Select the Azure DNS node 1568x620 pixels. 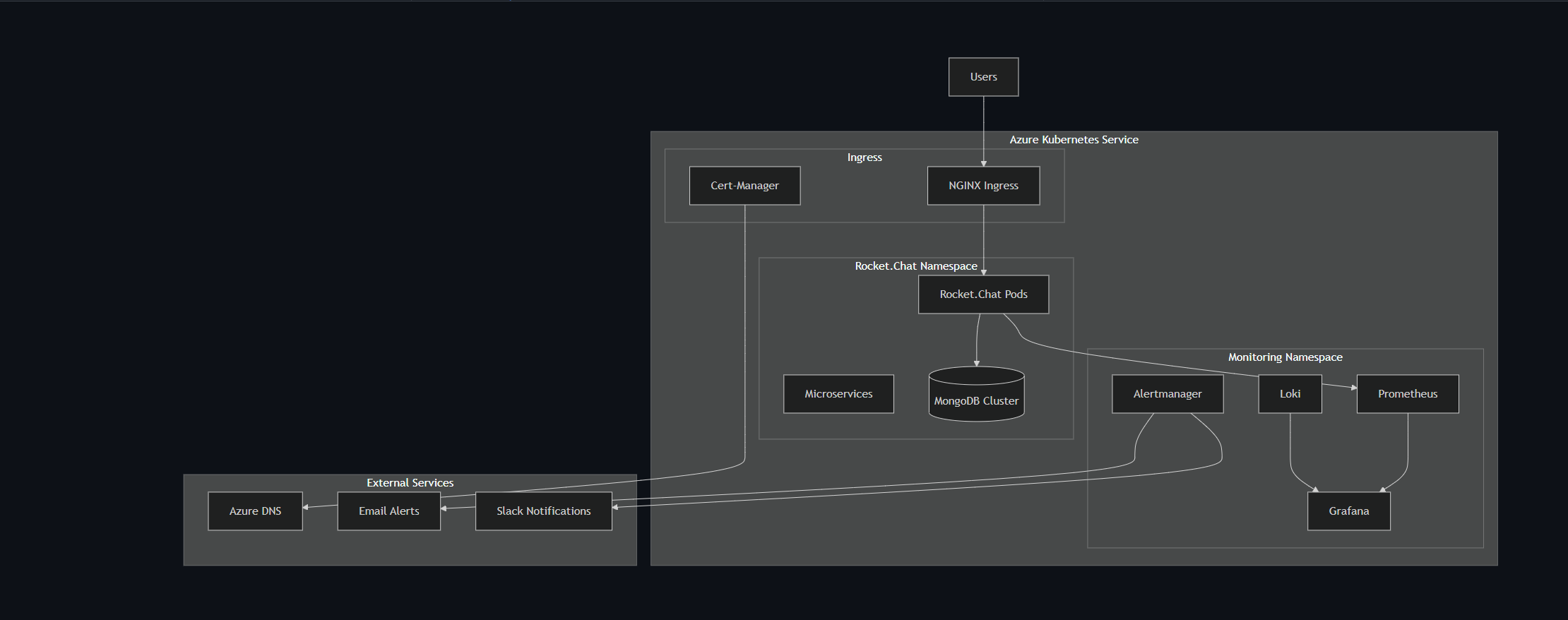pos(255,511)
